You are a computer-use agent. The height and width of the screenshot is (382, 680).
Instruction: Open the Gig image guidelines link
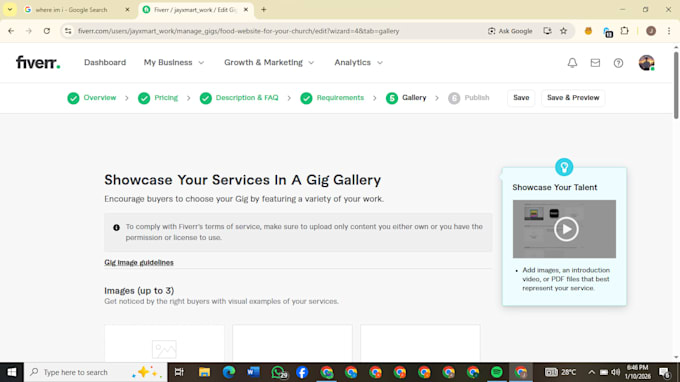tap(139, 262)
